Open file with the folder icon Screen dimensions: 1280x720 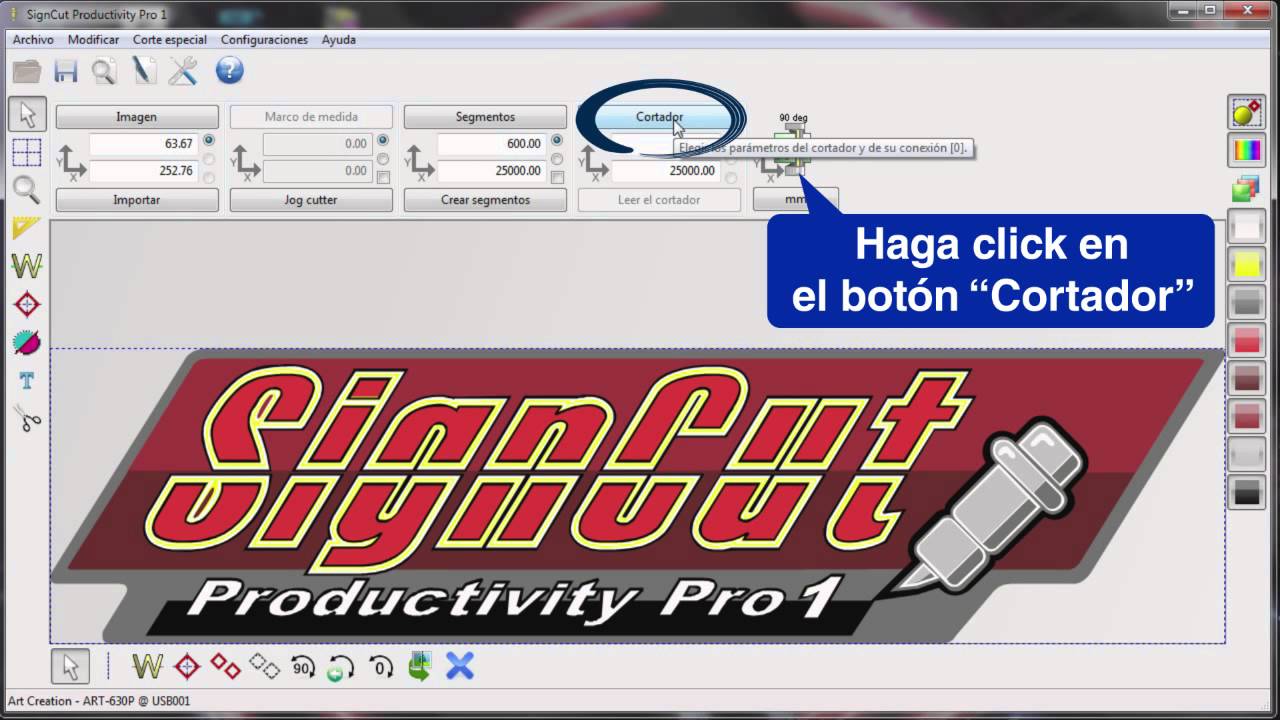tap(27, 71)
